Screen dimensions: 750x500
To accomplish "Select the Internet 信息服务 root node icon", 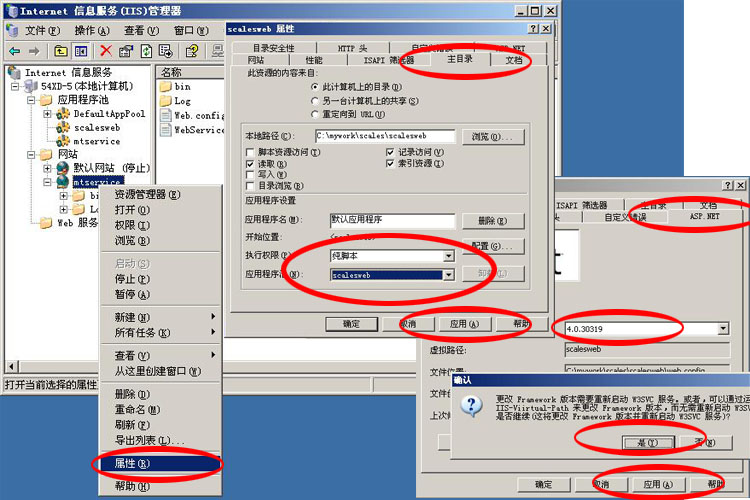I will coord(14,73).
